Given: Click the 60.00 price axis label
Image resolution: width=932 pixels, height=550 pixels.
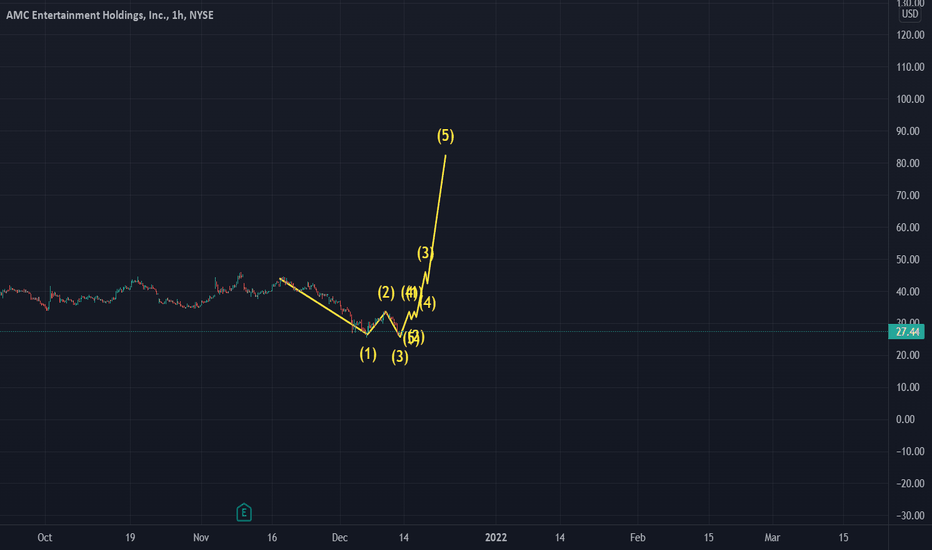Looking at the screenshot, I should tap(908, 228).
